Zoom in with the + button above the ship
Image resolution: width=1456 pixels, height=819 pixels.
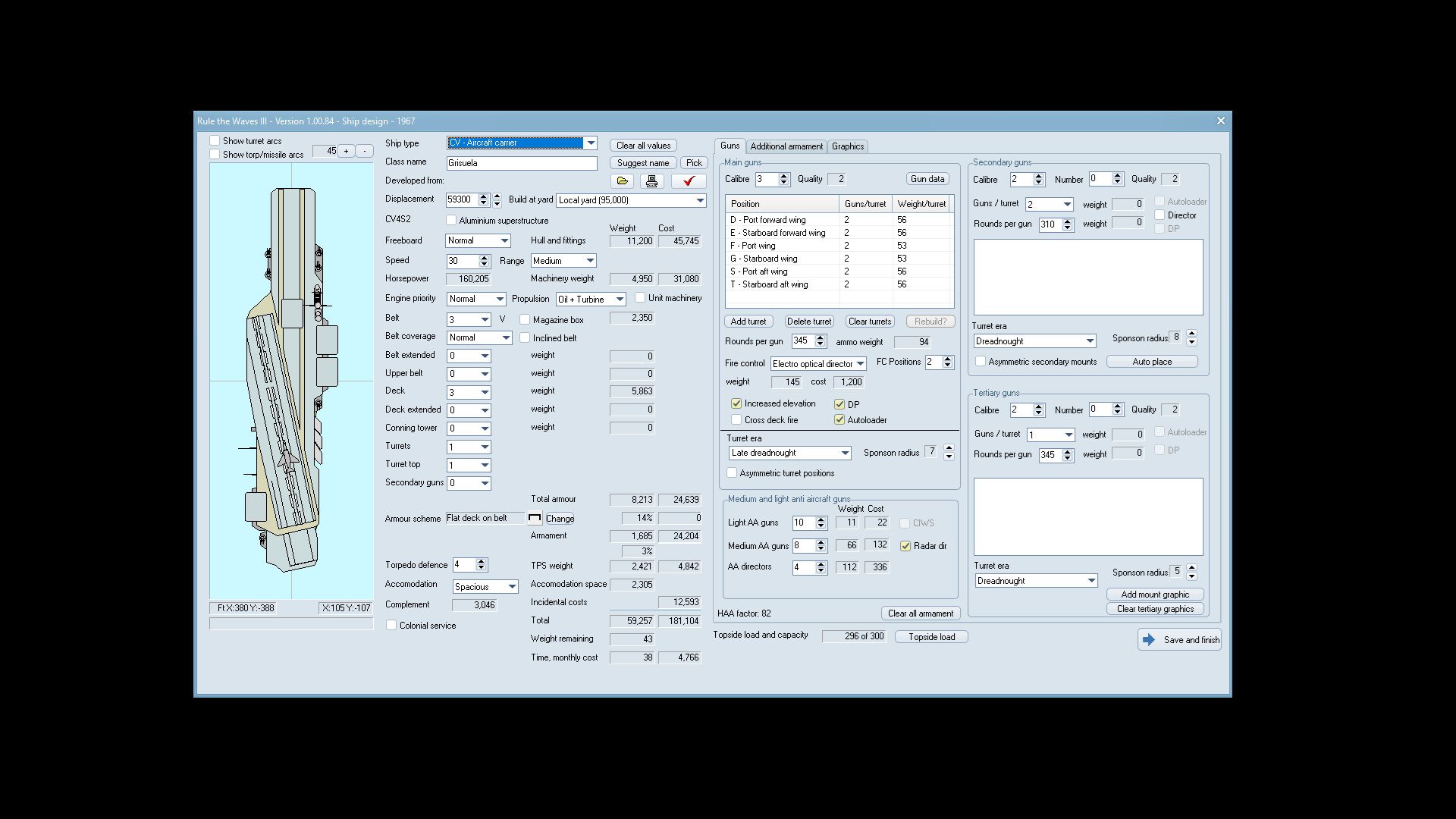347,151
